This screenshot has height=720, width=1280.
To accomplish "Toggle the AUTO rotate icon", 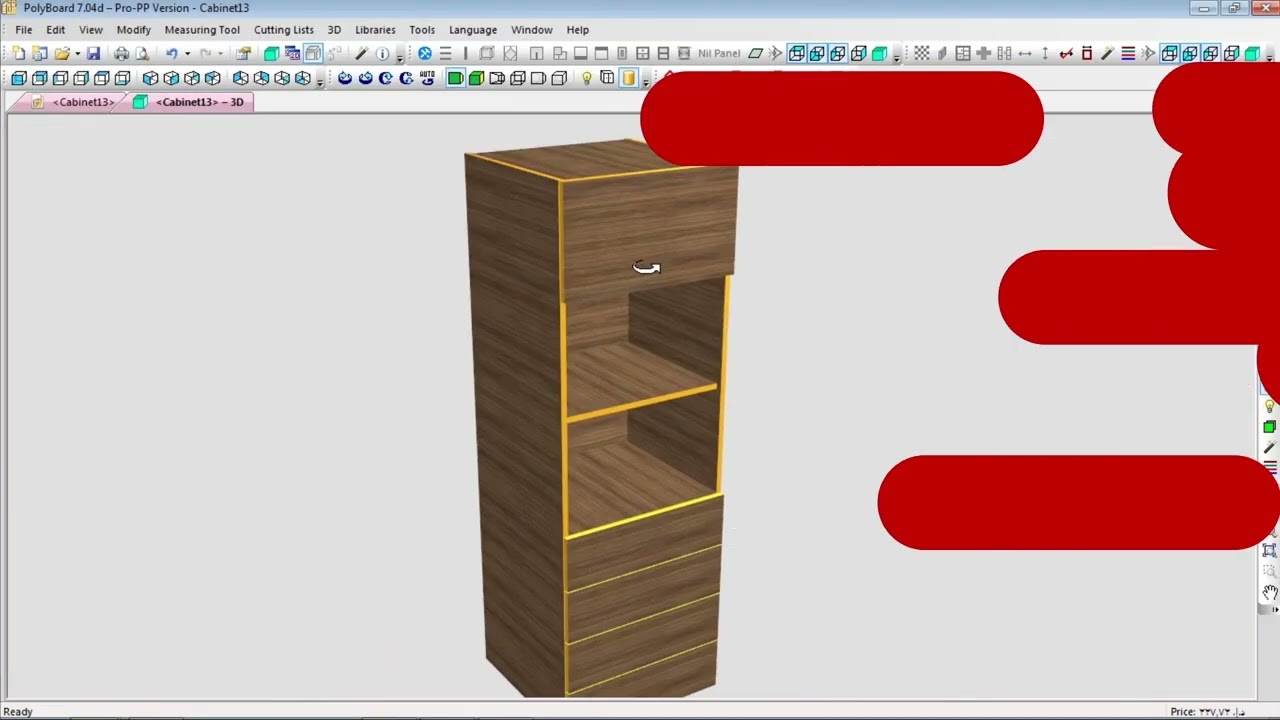I will click(428, 78).
